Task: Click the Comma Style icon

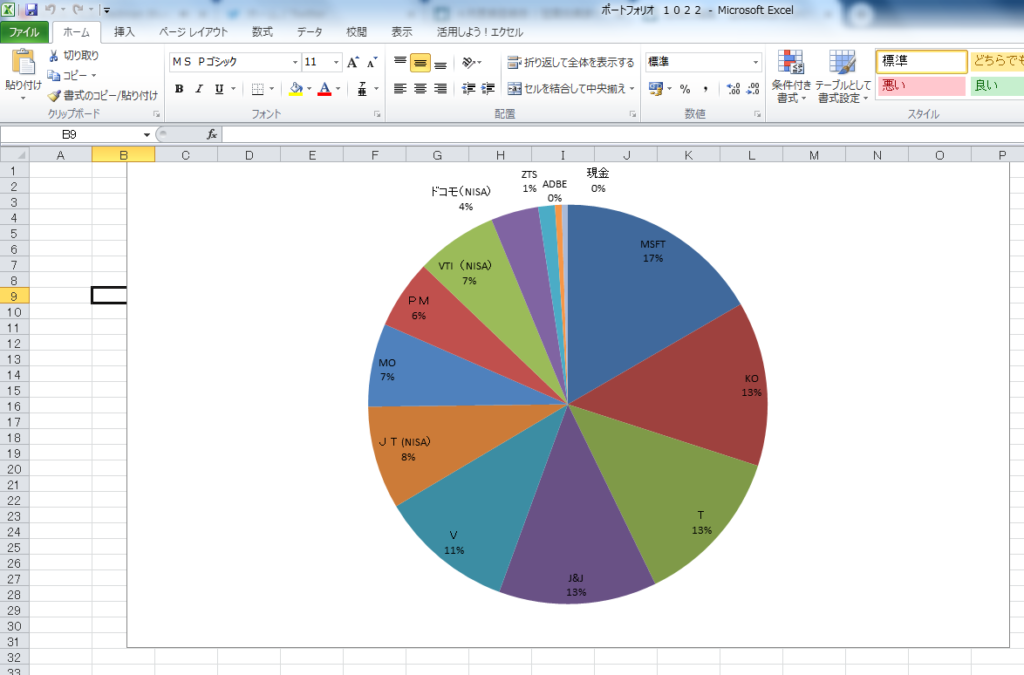Action: [x=705, y=89]
